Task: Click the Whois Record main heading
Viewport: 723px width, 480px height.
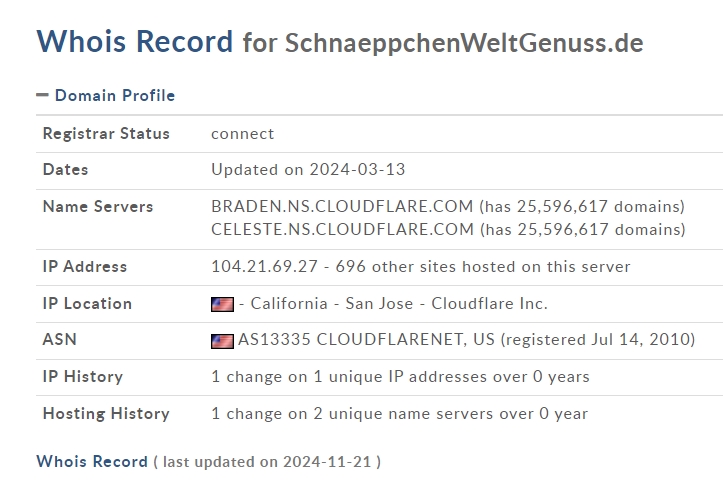Action: point(135,41)
